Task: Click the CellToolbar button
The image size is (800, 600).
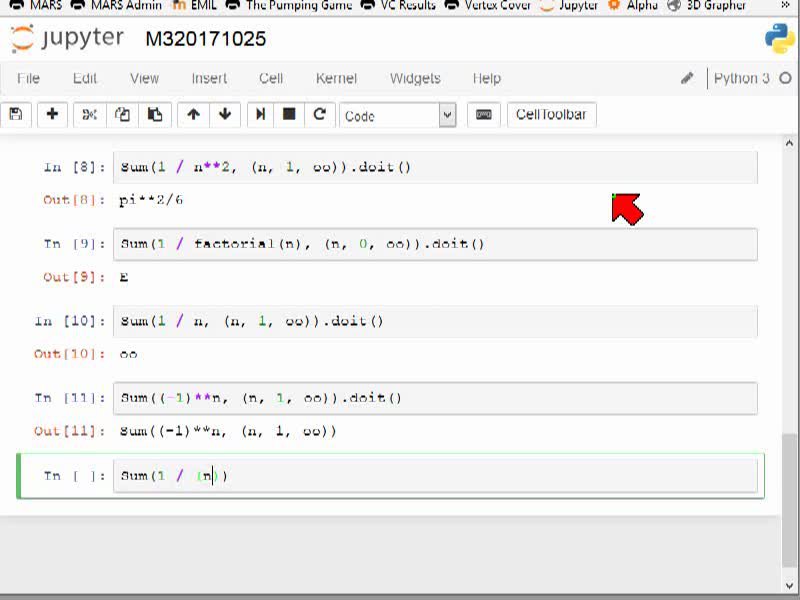Action: tap(552, 114)
